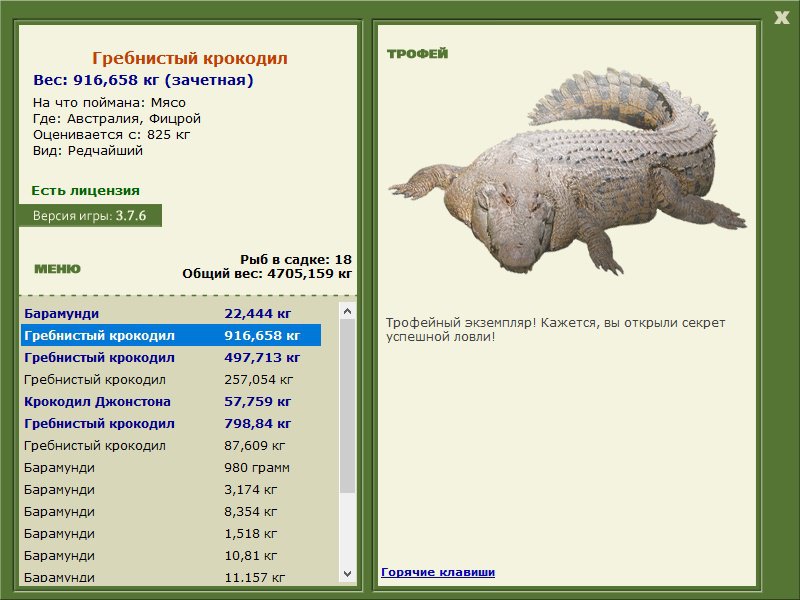Viewport: 800px width, 600px height.
Task: Click the scroll down arrow of the fish list
Action: 347,574
